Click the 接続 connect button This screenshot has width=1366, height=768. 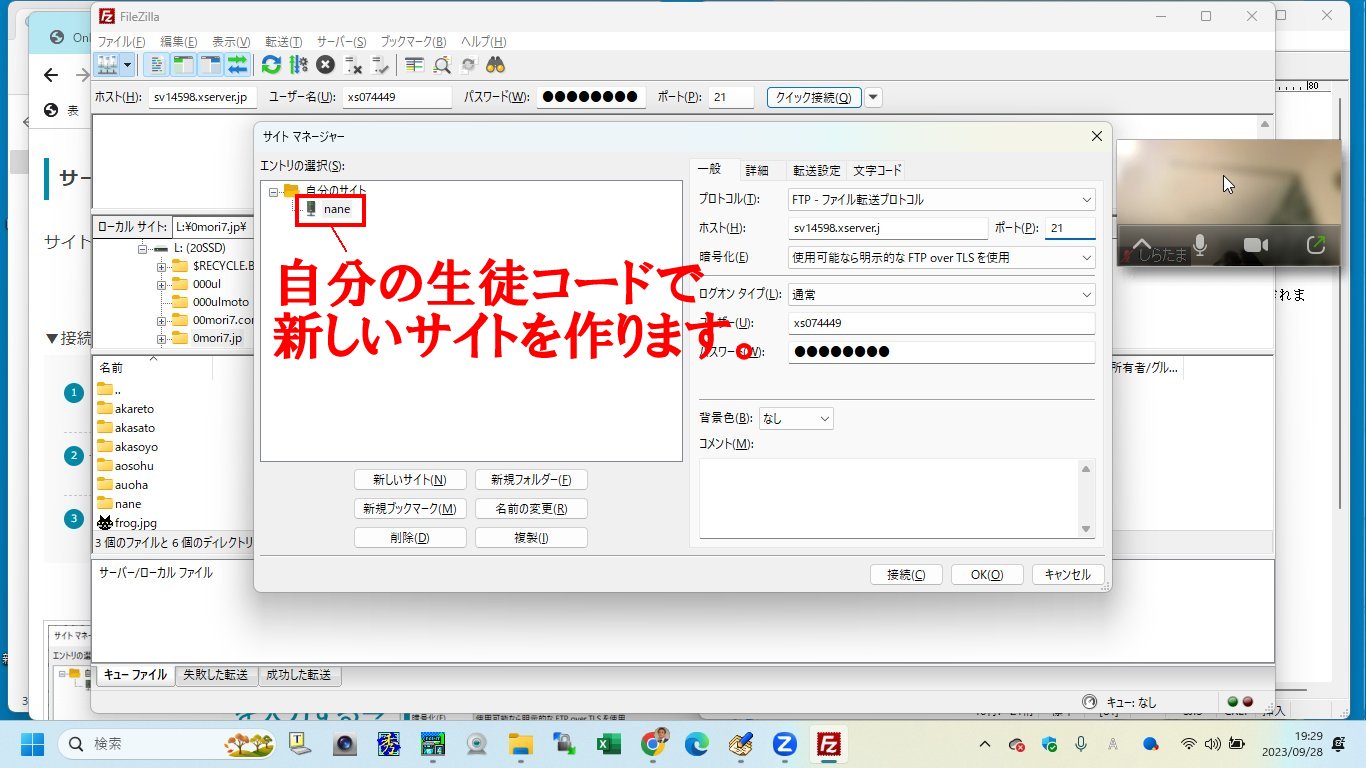pyautogui.click(x=906, y=575)
